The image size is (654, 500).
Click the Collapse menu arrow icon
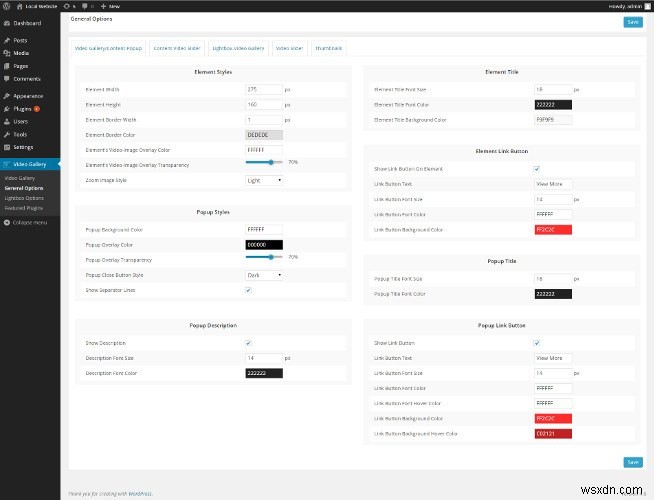tap(7, 223)
